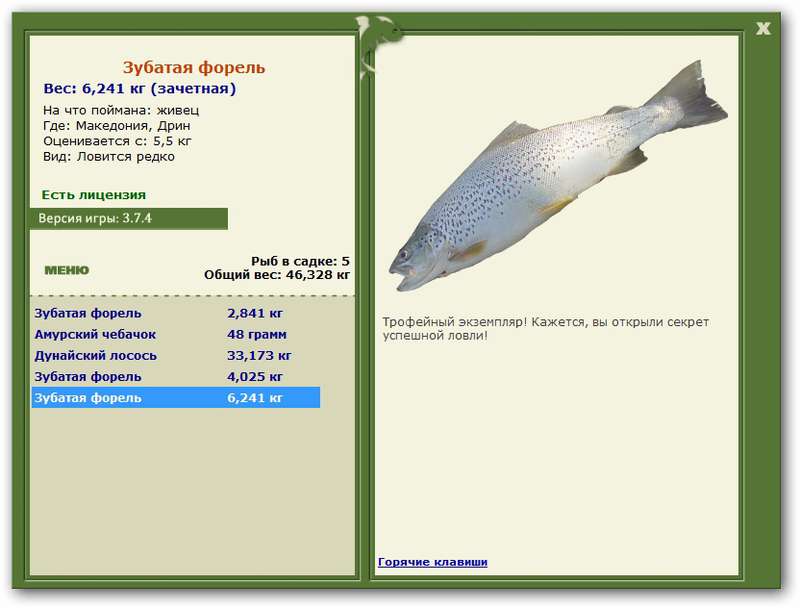Viewport: 800px width, 608px height.
Task: Close the fish keepnet window with X
Action: (763, 29)
